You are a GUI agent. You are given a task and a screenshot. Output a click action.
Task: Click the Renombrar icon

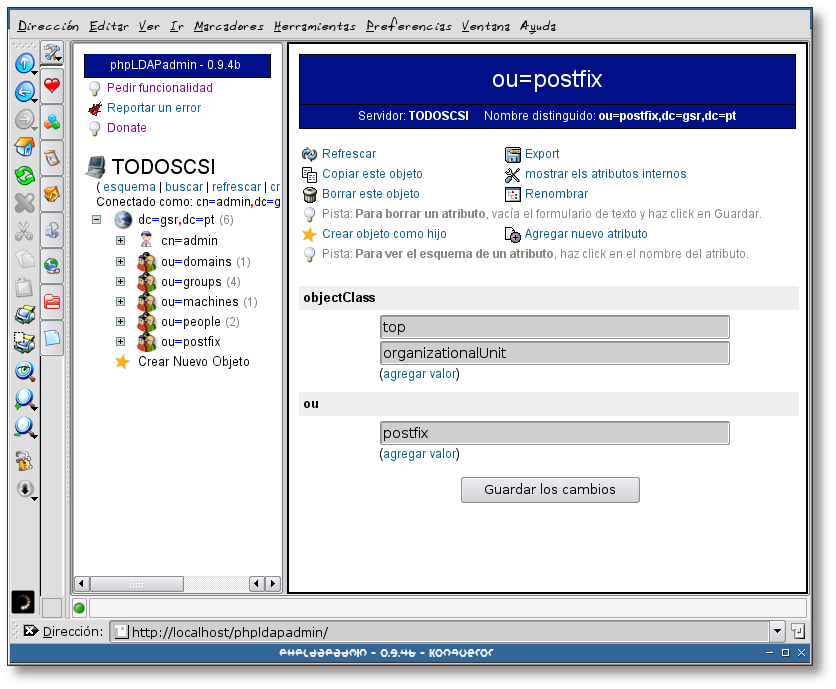tap(512, 194)
